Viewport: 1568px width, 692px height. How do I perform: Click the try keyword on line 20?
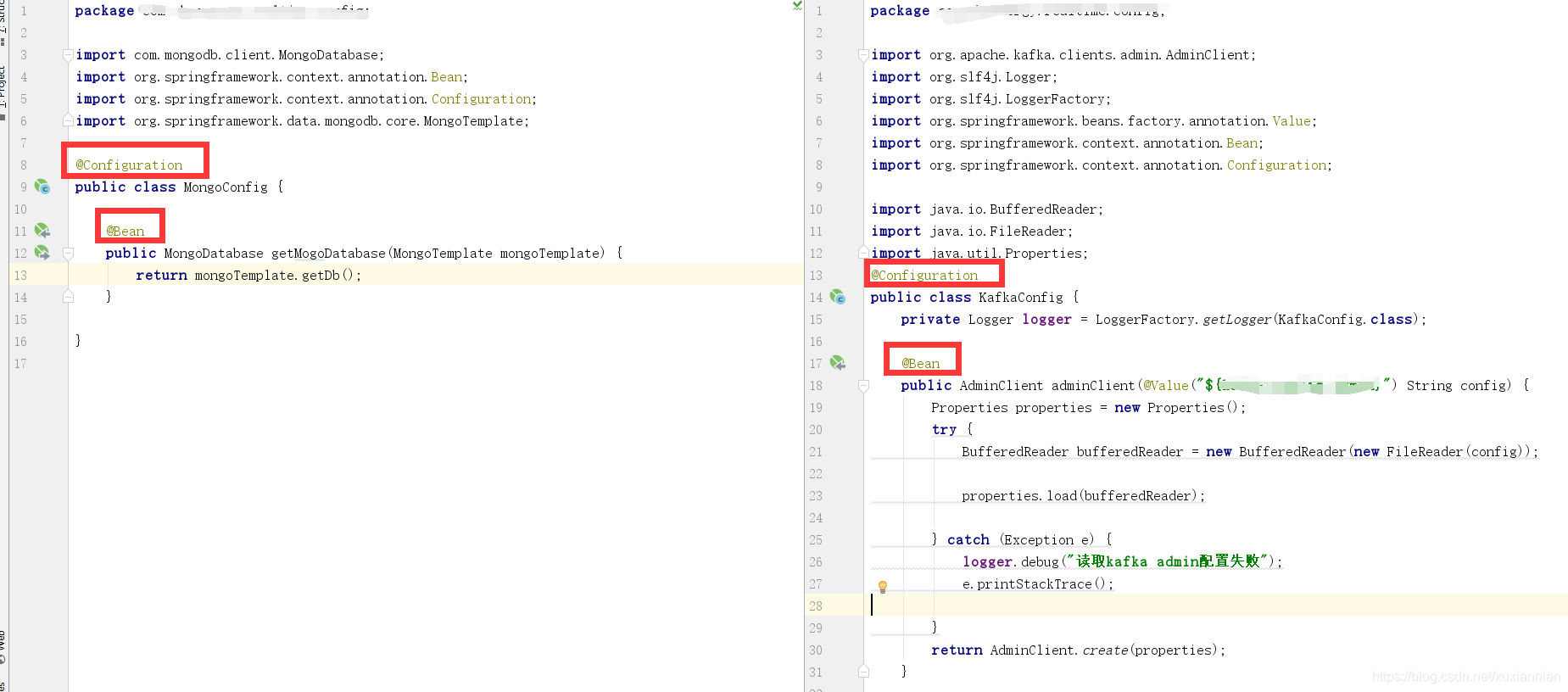(944, 430)
